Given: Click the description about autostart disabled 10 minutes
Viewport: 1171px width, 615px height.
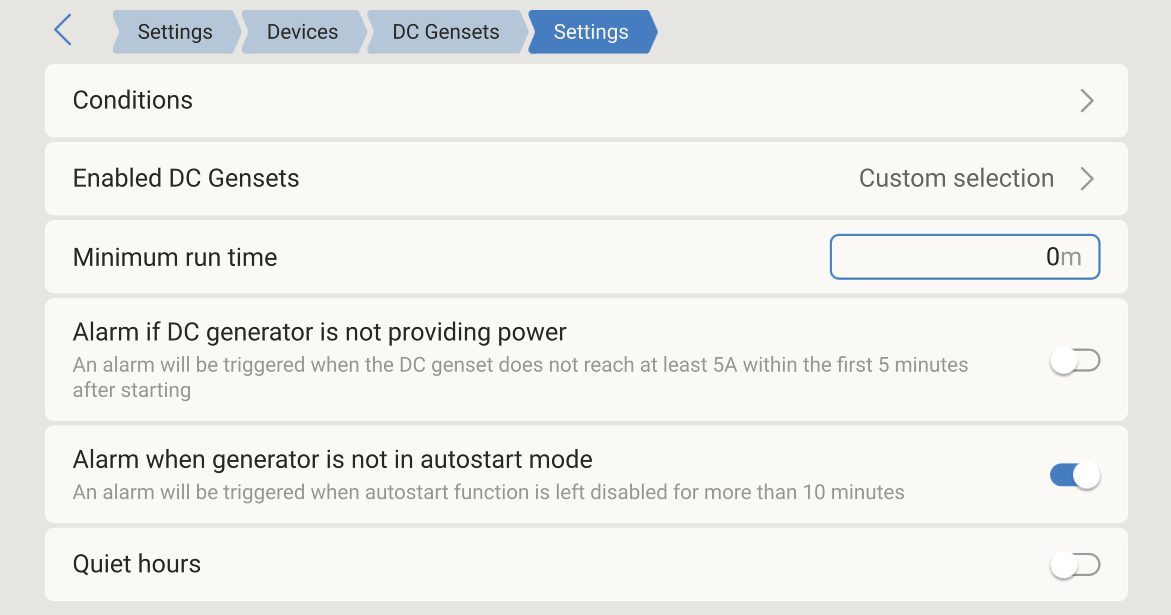Looking at the screenshot, I should point(488,493).
